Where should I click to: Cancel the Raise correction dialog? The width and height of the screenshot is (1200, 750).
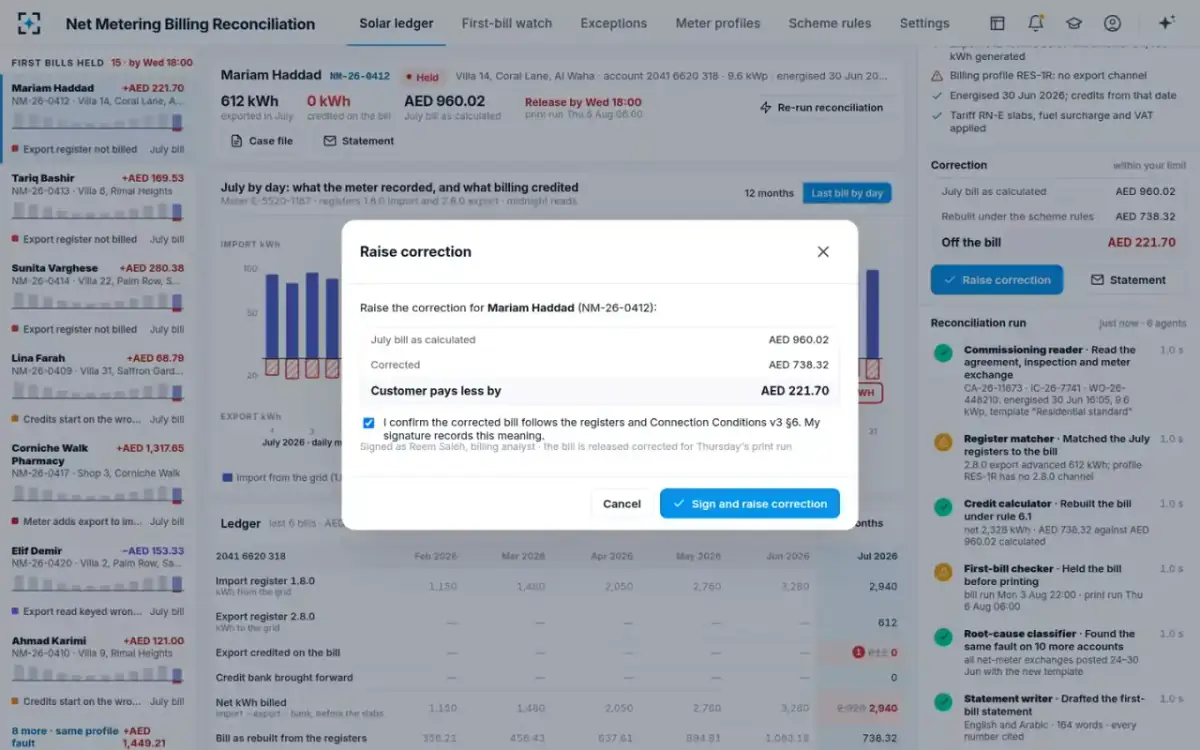click(622, 503)
